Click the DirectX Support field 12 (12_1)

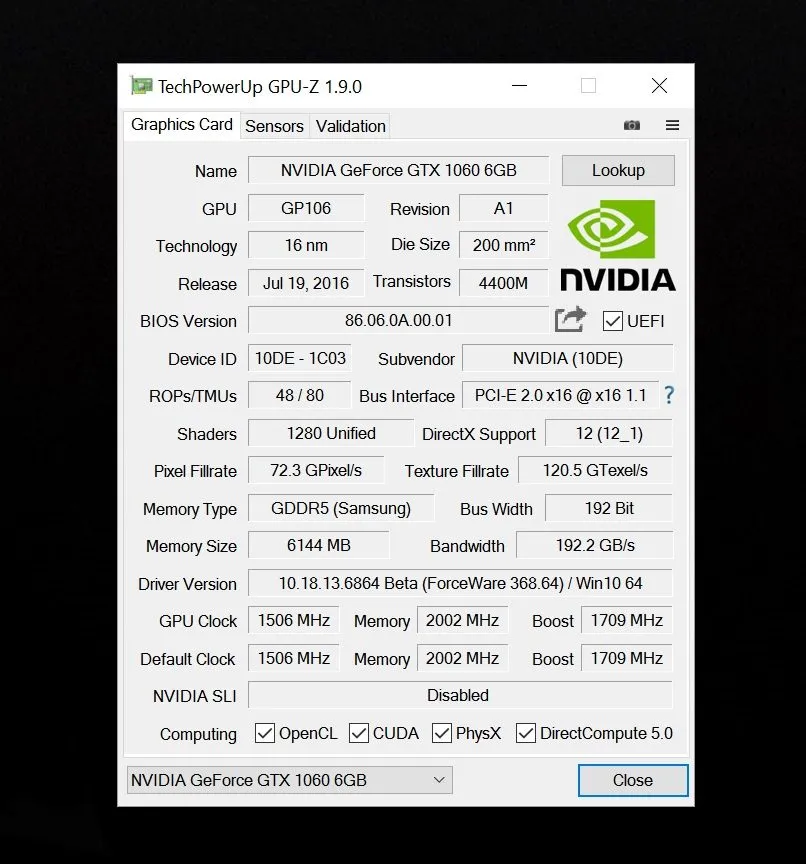[609, 433]
